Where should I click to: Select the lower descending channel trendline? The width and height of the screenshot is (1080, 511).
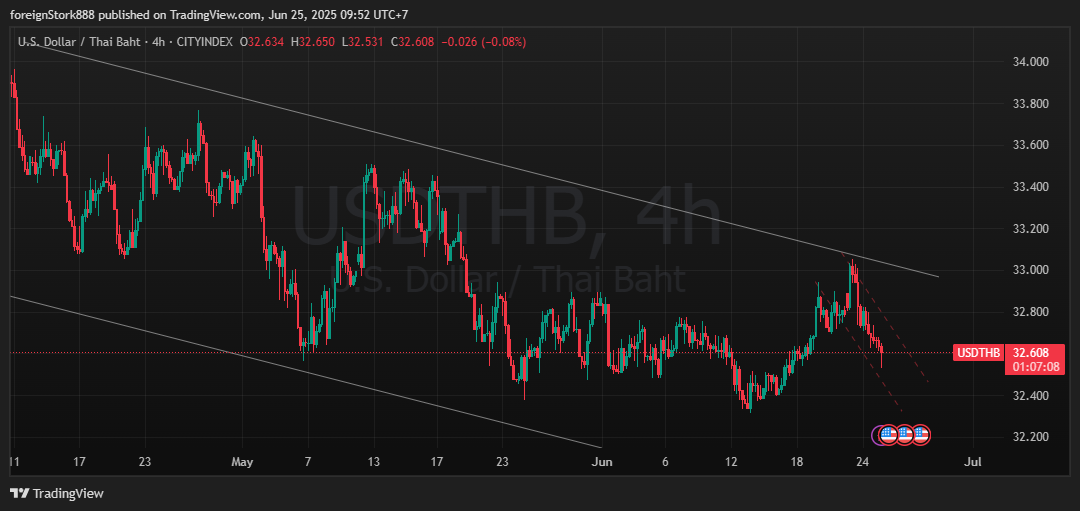307,372
